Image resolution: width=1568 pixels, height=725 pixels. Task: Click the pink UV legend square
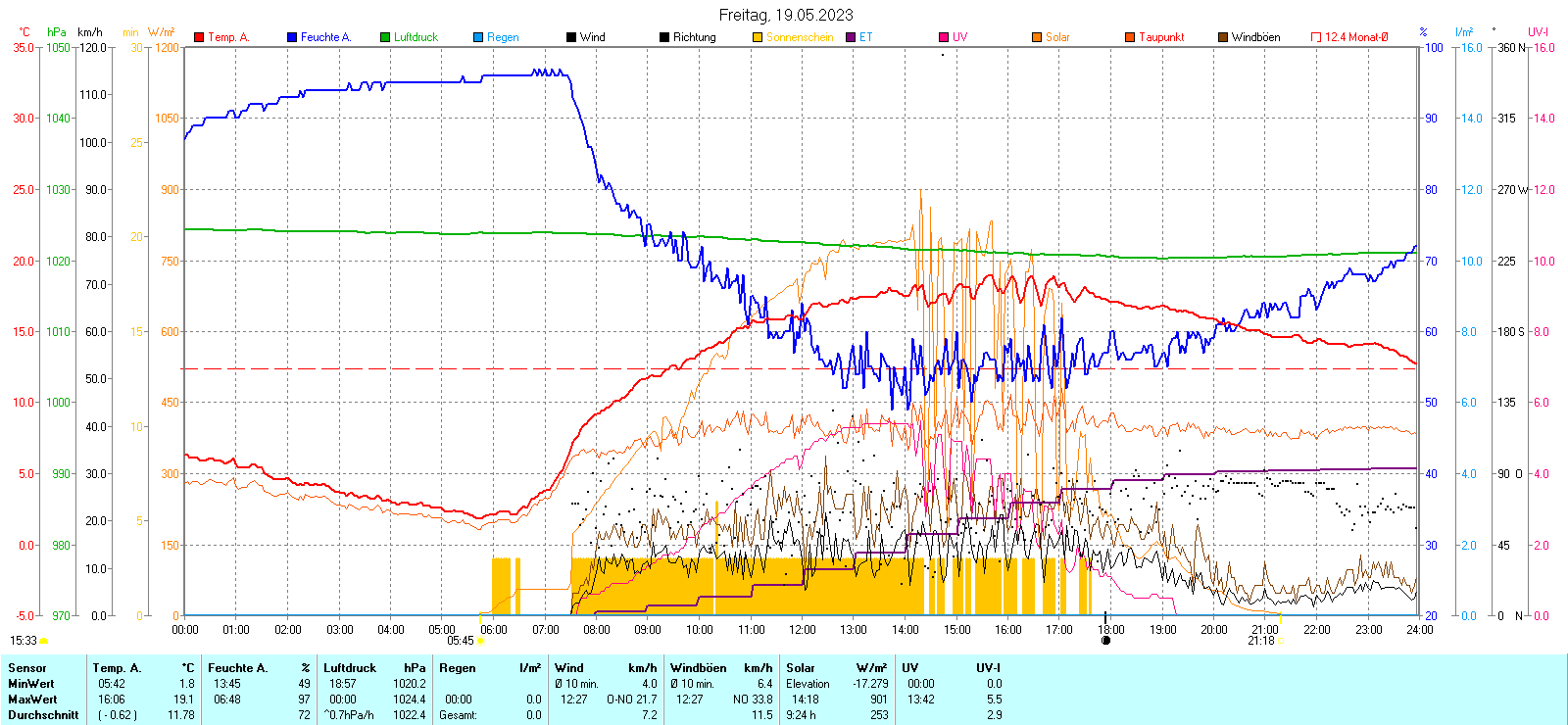944,37
